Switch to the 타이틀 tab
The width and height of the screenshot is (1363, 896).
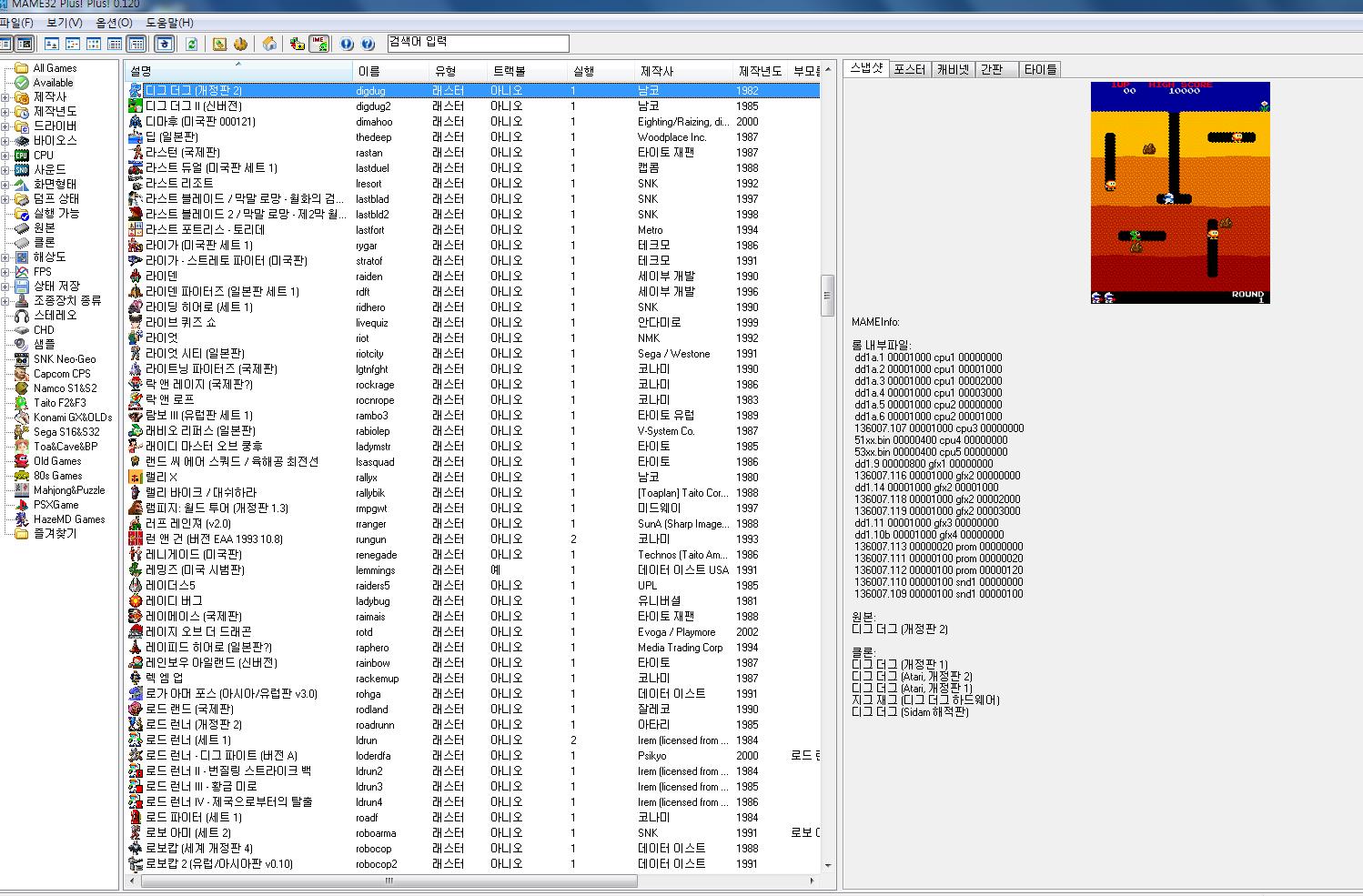point(1040,69)
